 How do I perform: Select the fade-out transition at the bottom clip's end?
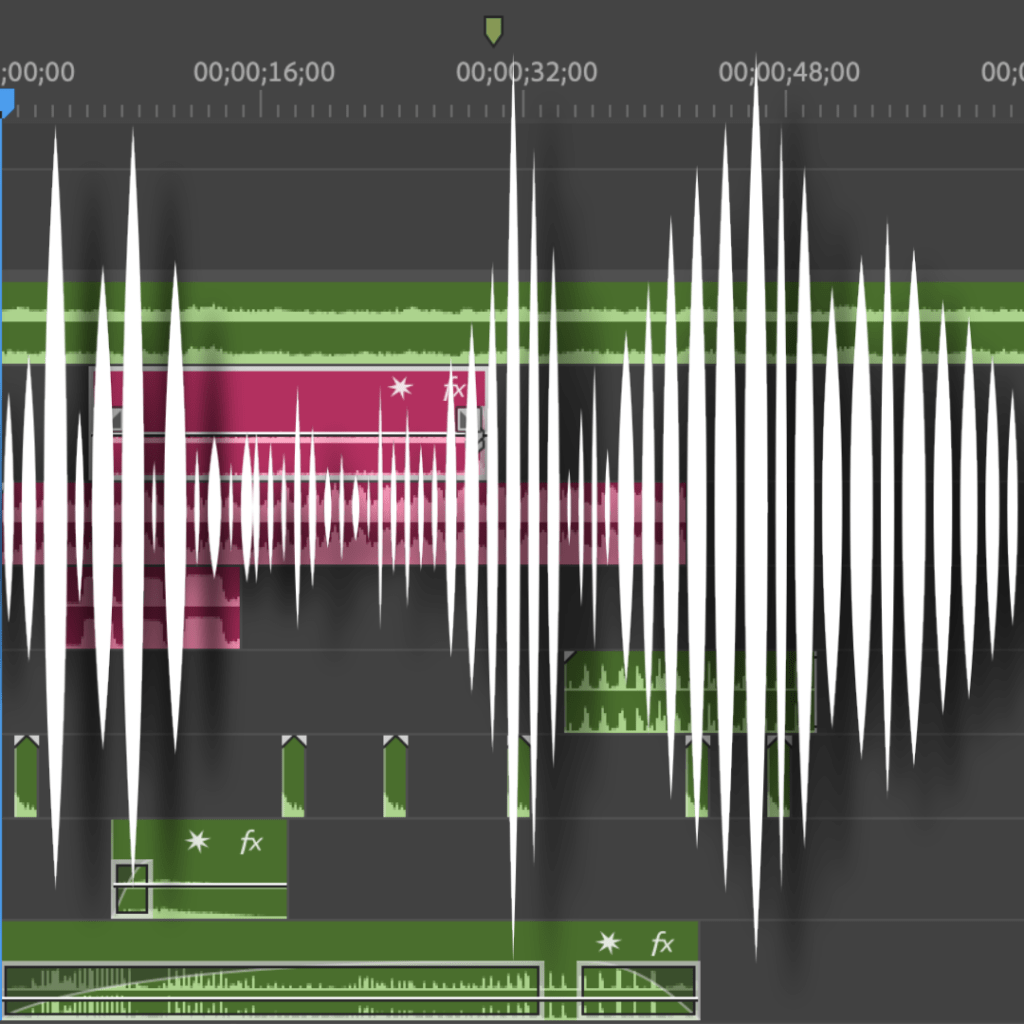point(638,990)
